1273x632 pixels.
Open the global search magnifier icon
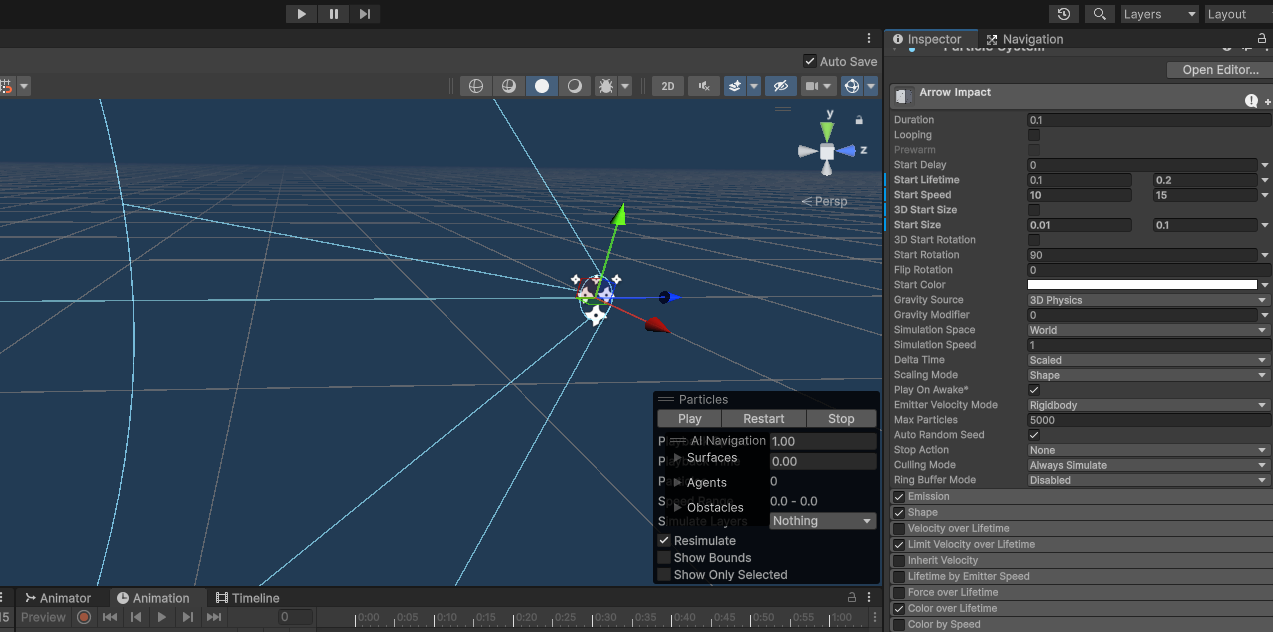click(1100, 14)
